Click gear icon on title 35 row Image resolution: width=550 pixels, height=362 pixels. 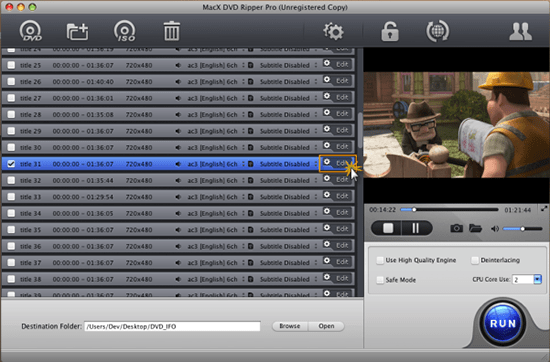(x=327, y=228)
